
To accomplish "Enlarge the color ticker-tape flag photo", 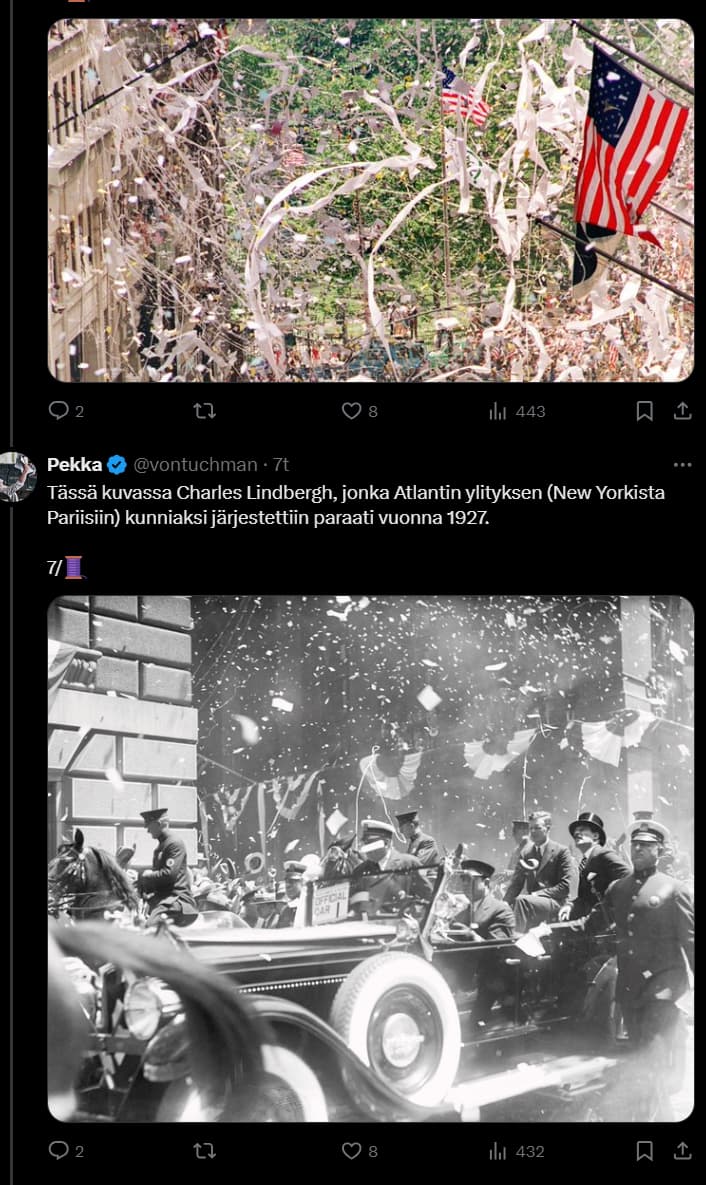I will coord(370,200).
